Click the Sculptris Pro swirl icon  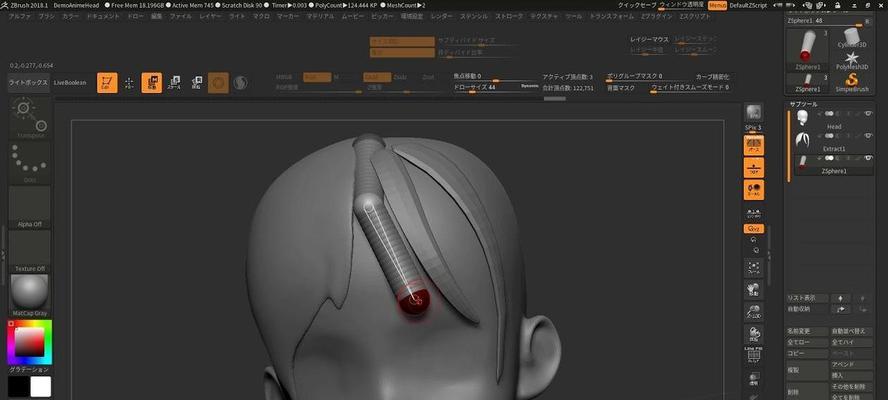pos(240,83)
